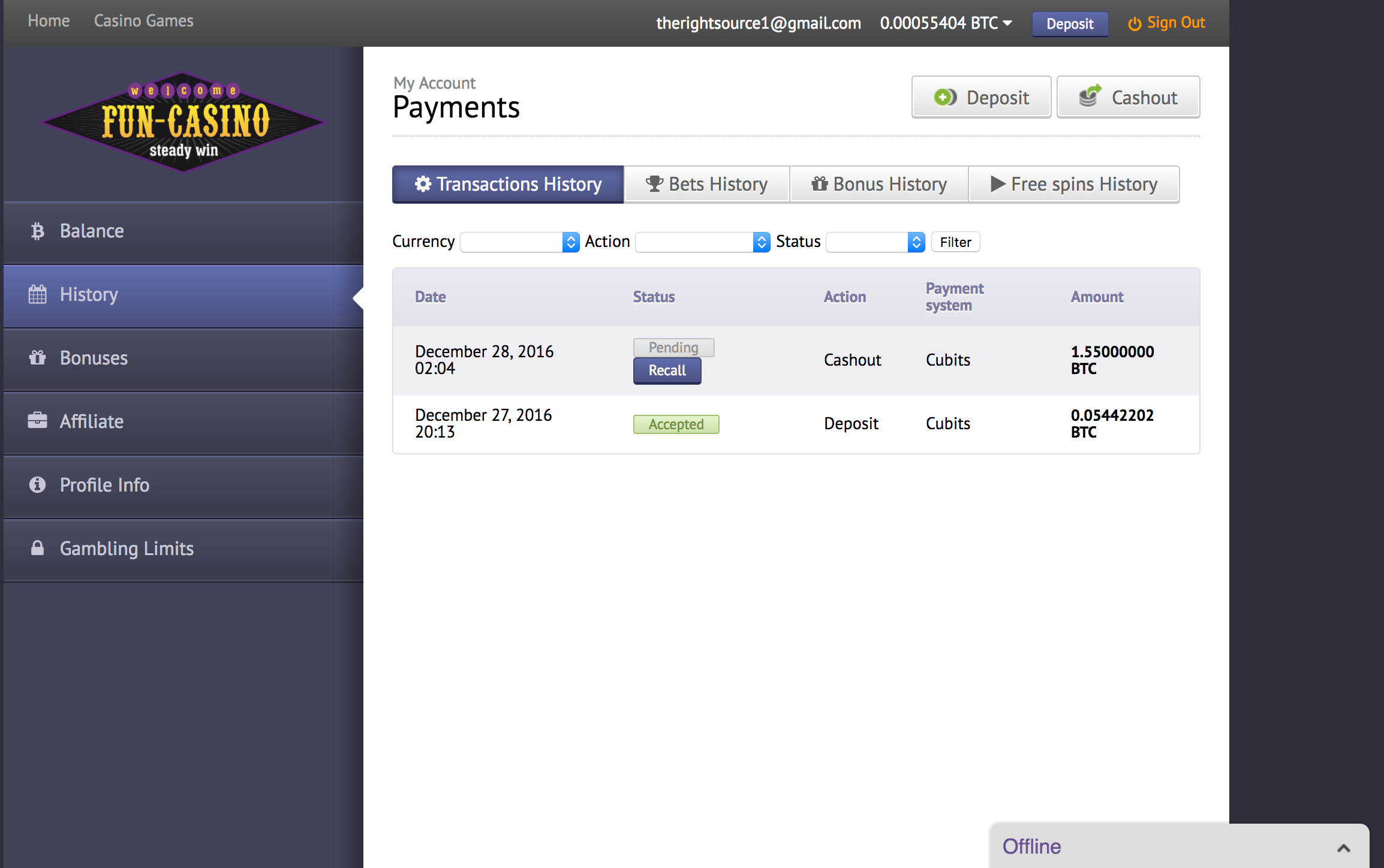Click the gift icon on Bonus History tab
This screenshot has height=868, width=1384.
(x=819, y=183)
